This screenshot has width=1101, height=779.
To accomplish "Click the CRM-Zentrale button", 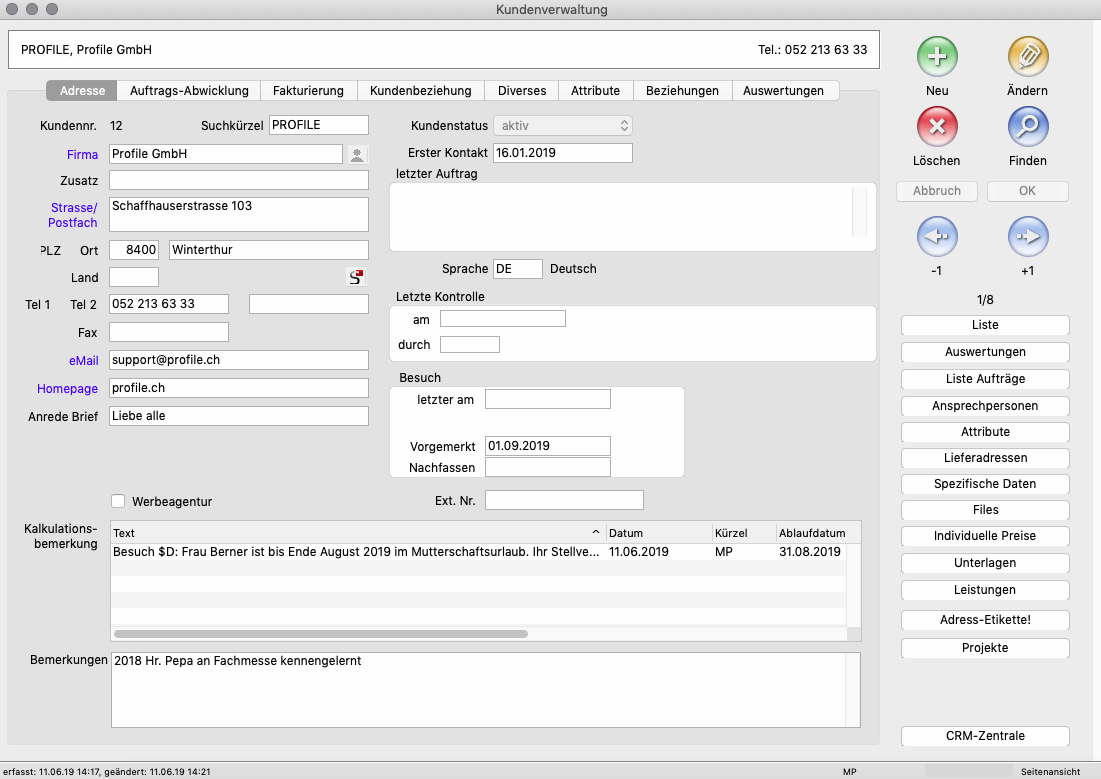I will pos(985,736).
